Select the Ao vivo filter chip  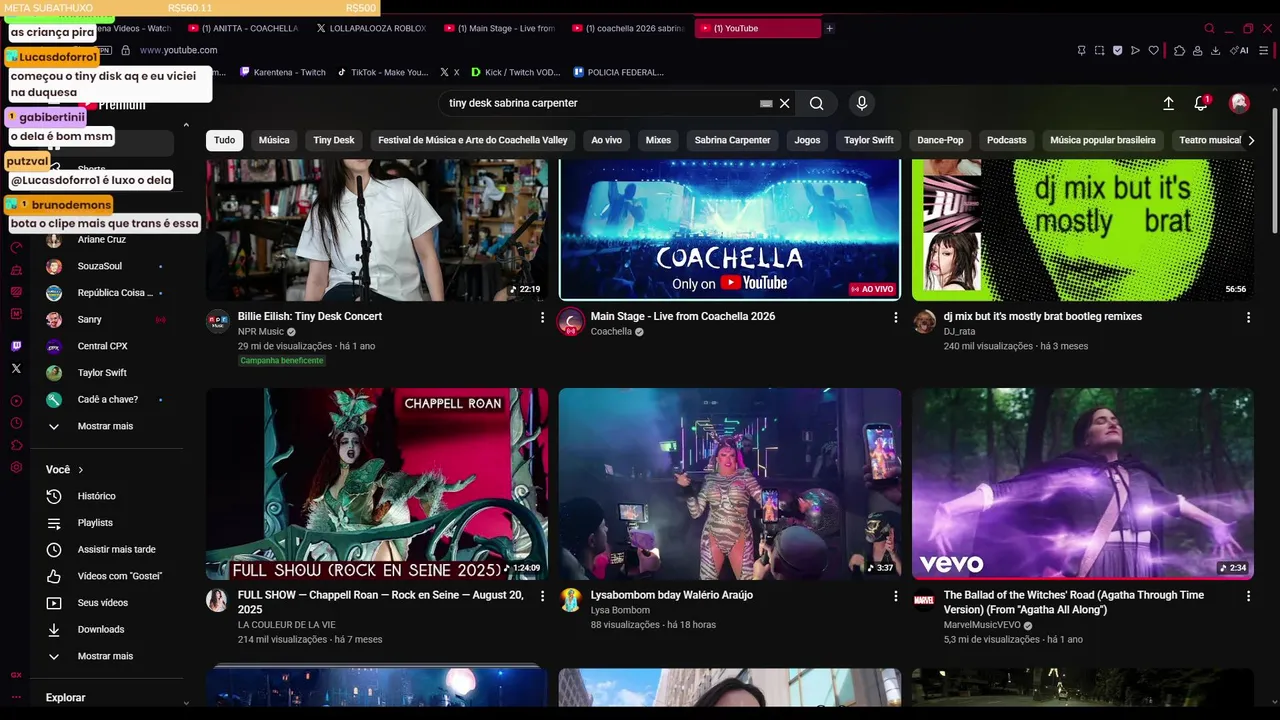click(x=606, y=140)
